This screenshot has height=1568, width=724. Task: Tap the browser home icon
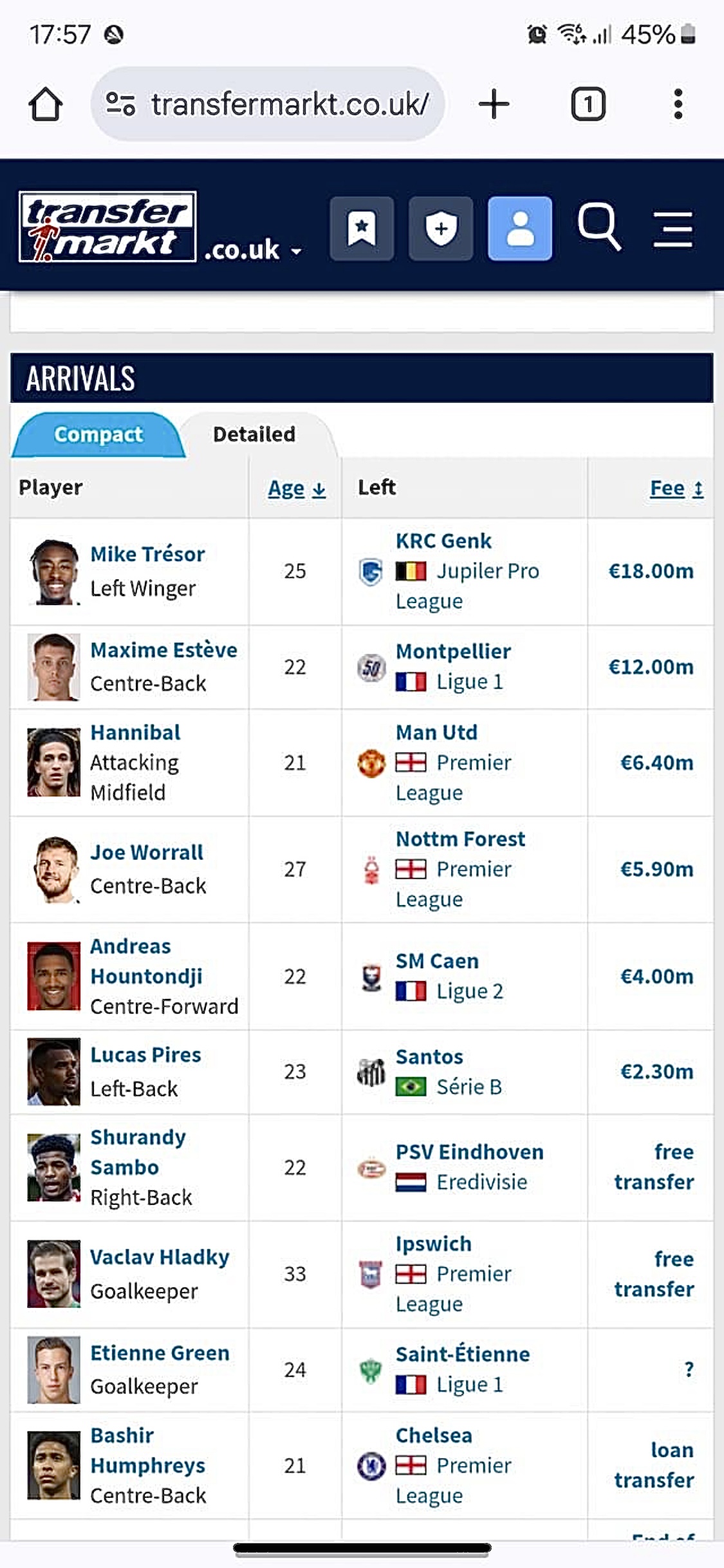[x=46, y=104]
